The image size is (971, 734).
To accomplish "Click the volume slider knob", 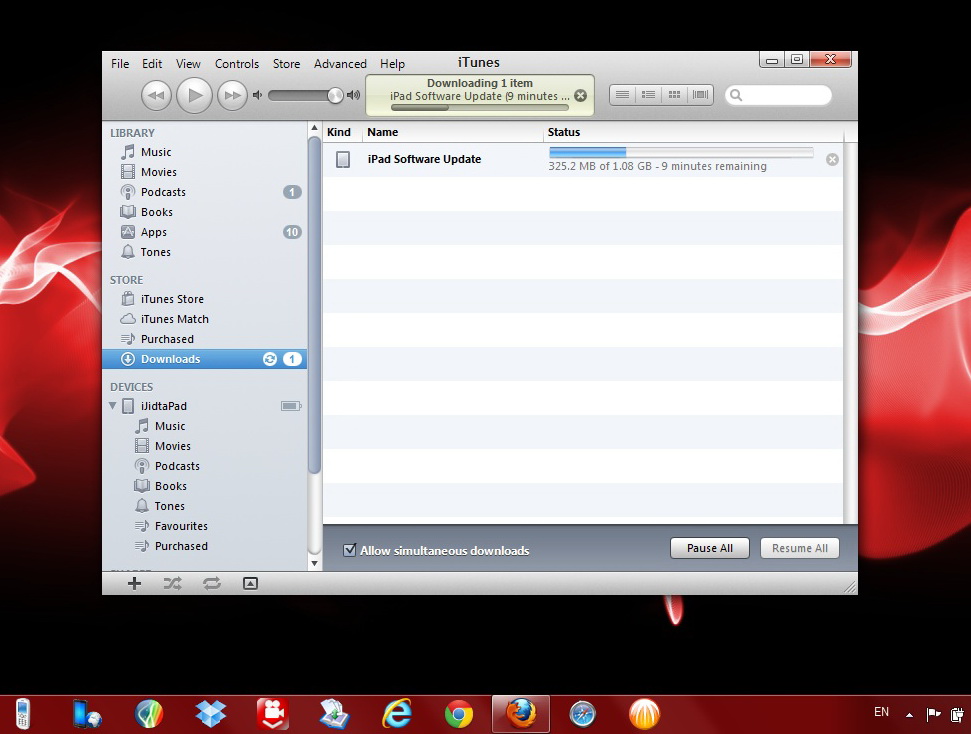I will 335,95.
